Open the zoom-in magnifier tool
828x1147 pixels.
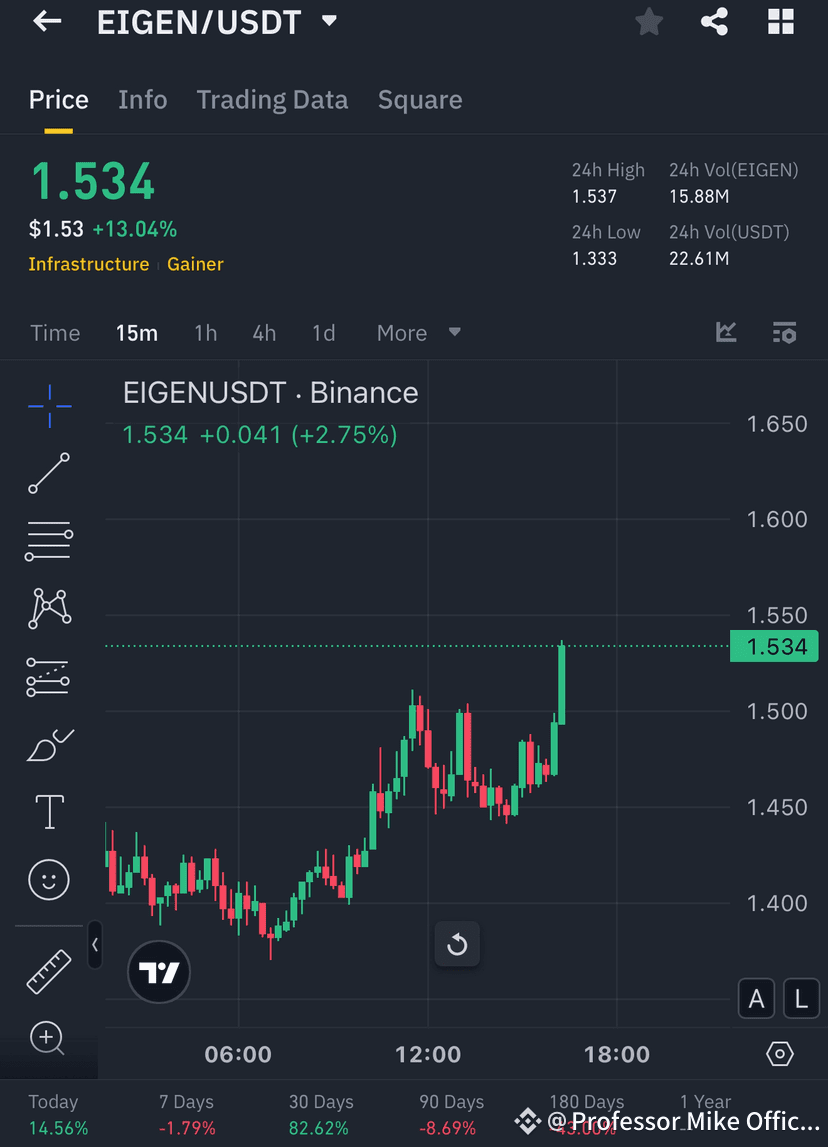click(48, 1039)
